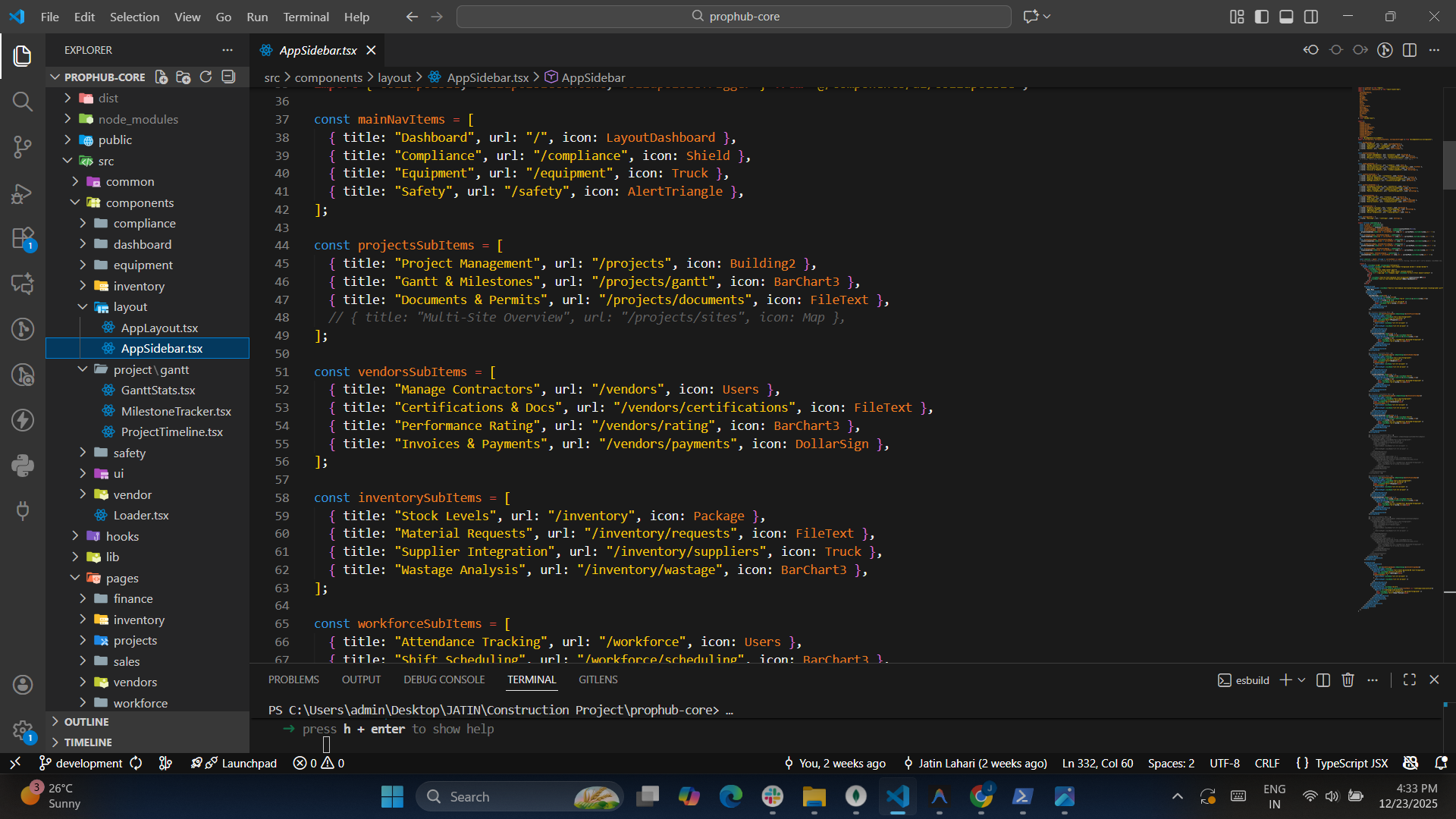The width and height of the screenshot is (1456, 819).
Task: Switch to the PROBLEMS tab
Action: (293, 679)
